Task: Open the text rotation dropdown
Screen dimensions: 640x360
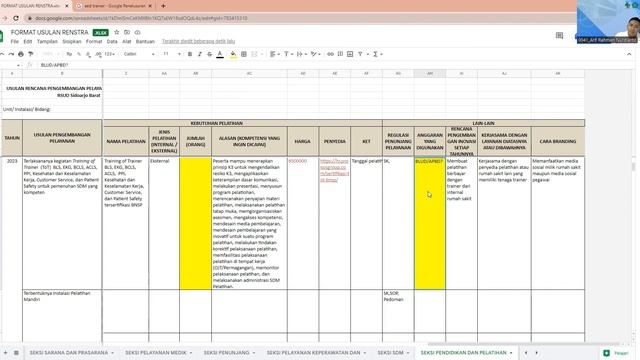Action: tap(315, 54)
